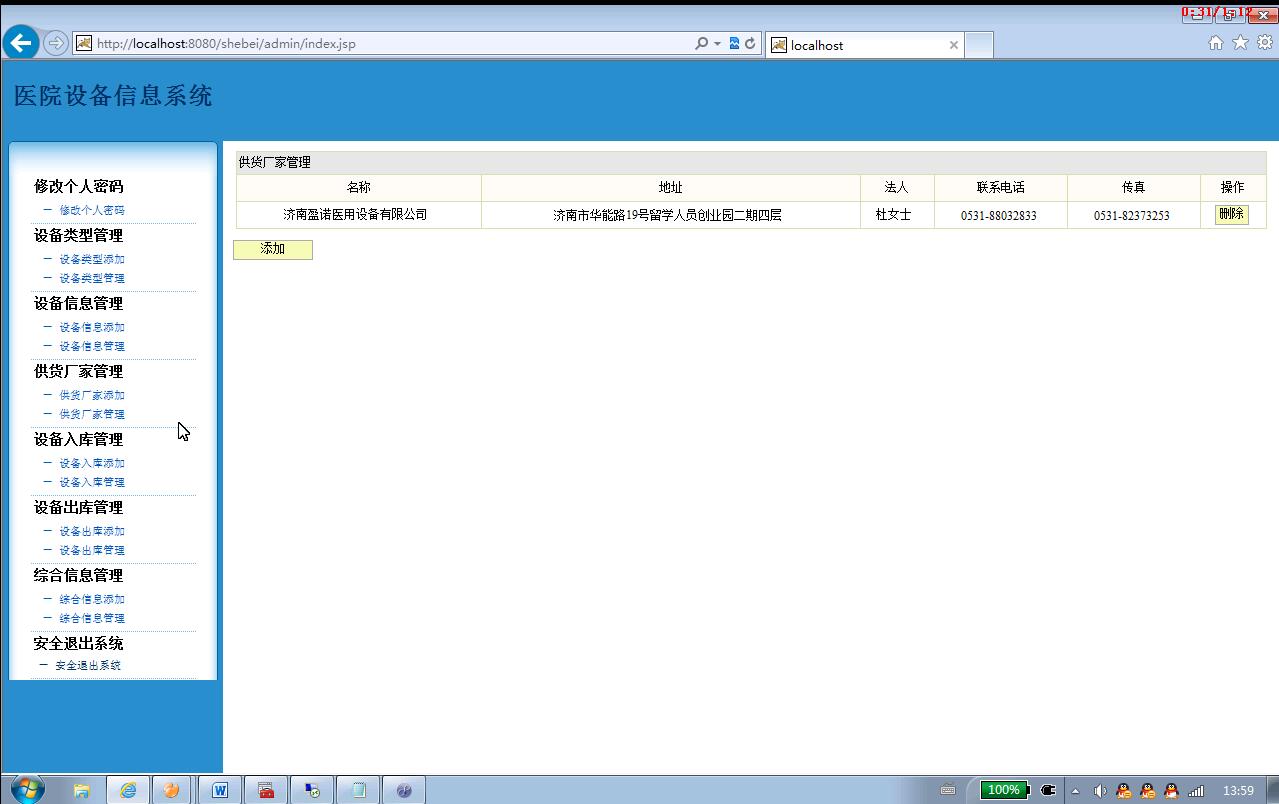Open the volume speaker tray icon

point(1100,790)
